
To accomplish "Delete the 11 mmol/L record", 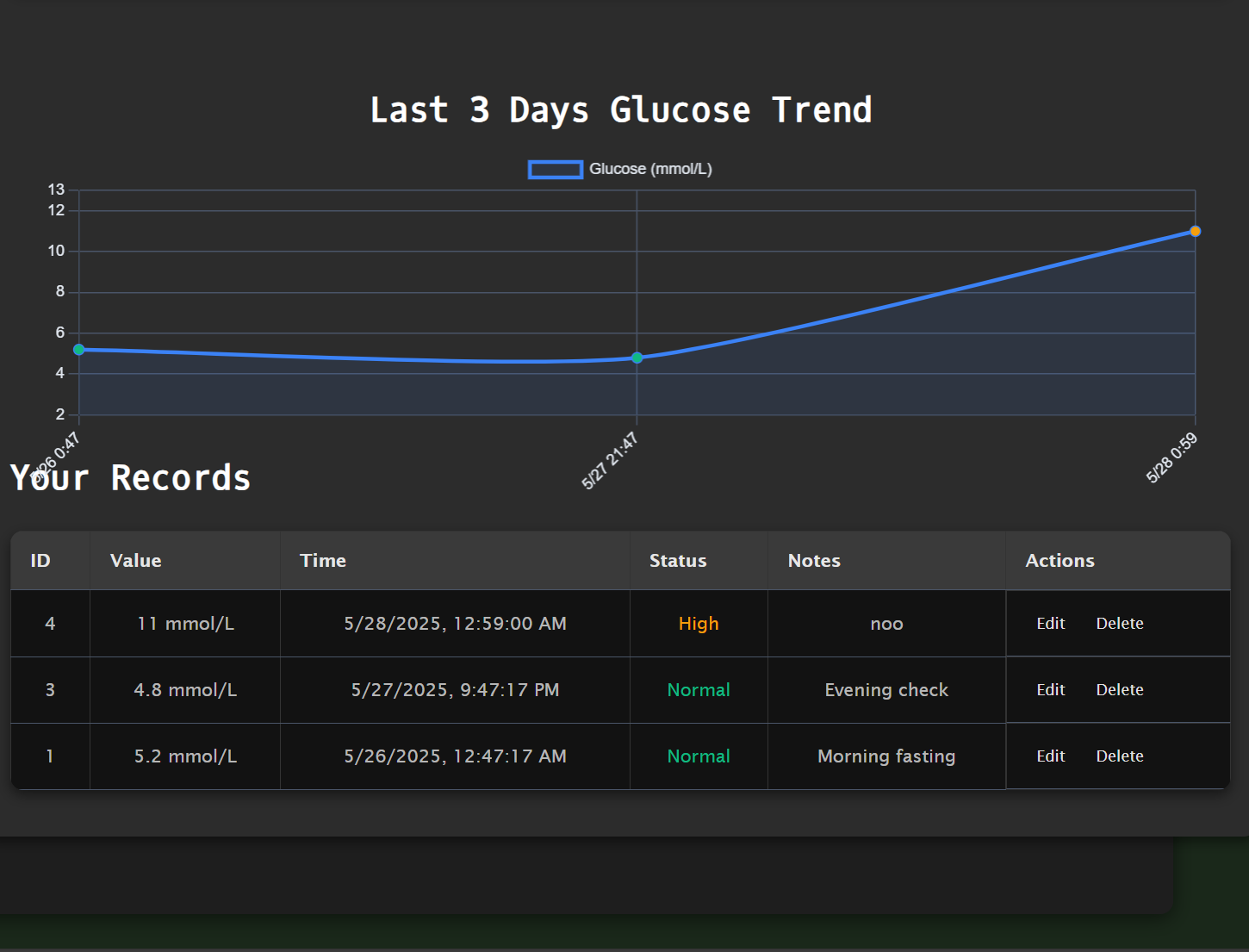I will [1120, 623].
